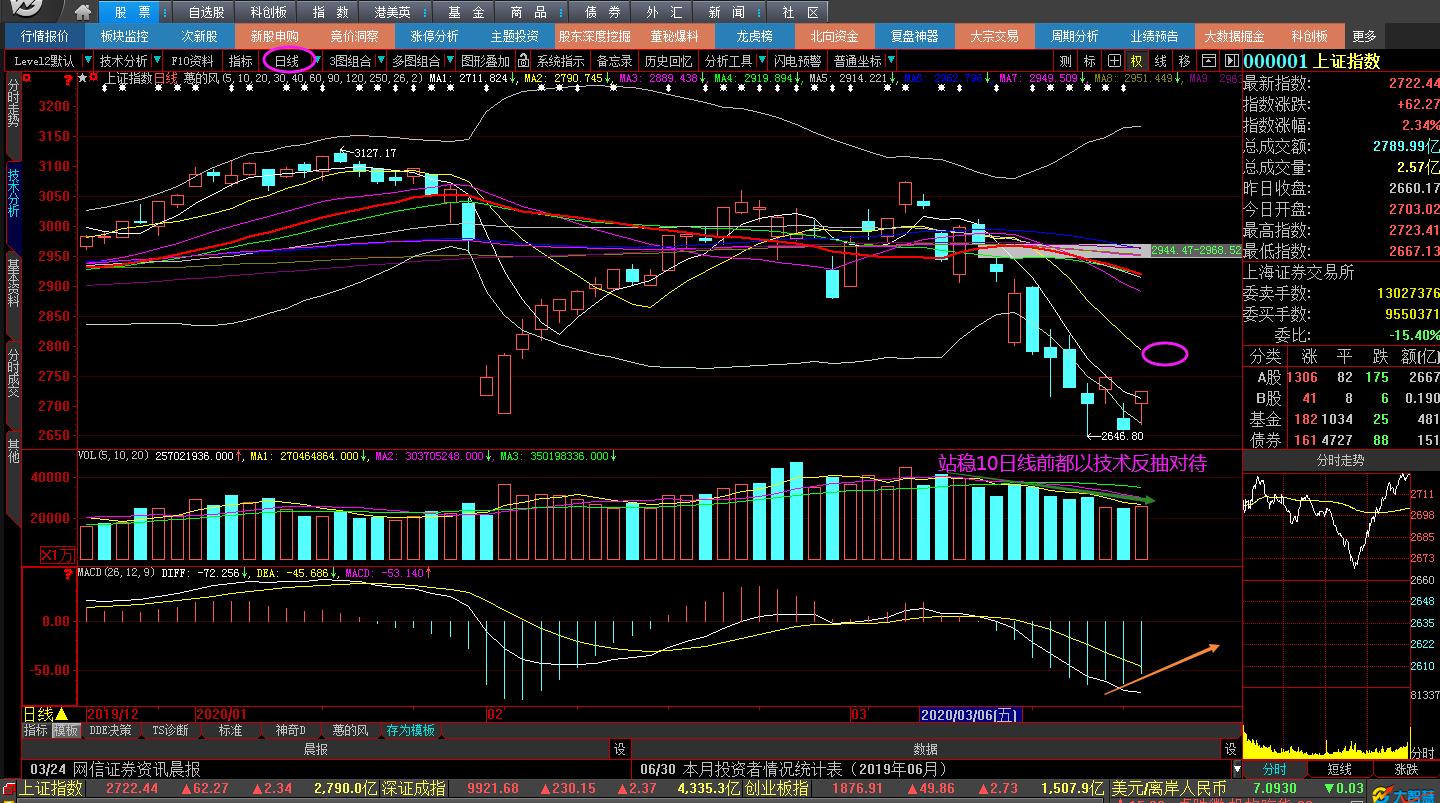Open the 备忘录 notes

[614, 61]
